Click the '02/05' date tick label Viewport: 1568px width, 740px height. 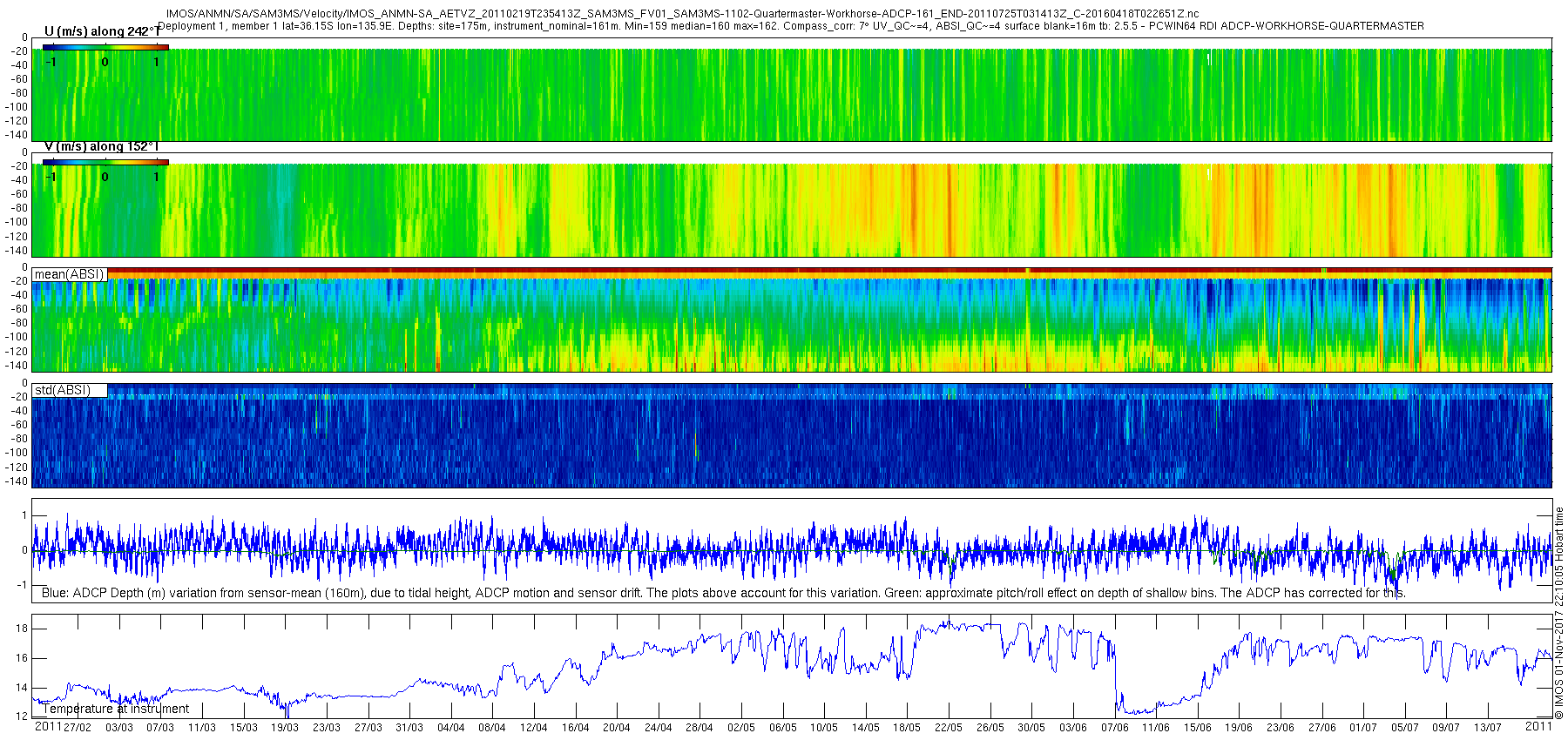pyautogui.click(x=741, y=728)
